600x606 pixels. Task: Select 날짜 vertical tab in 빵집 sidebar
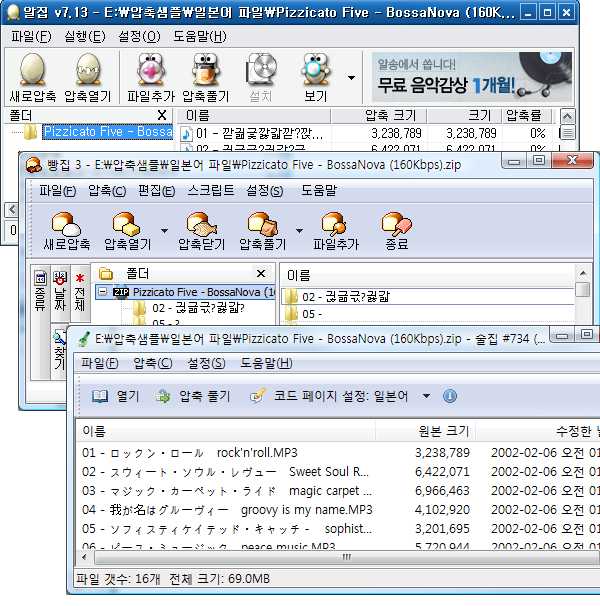pos(60,293)
